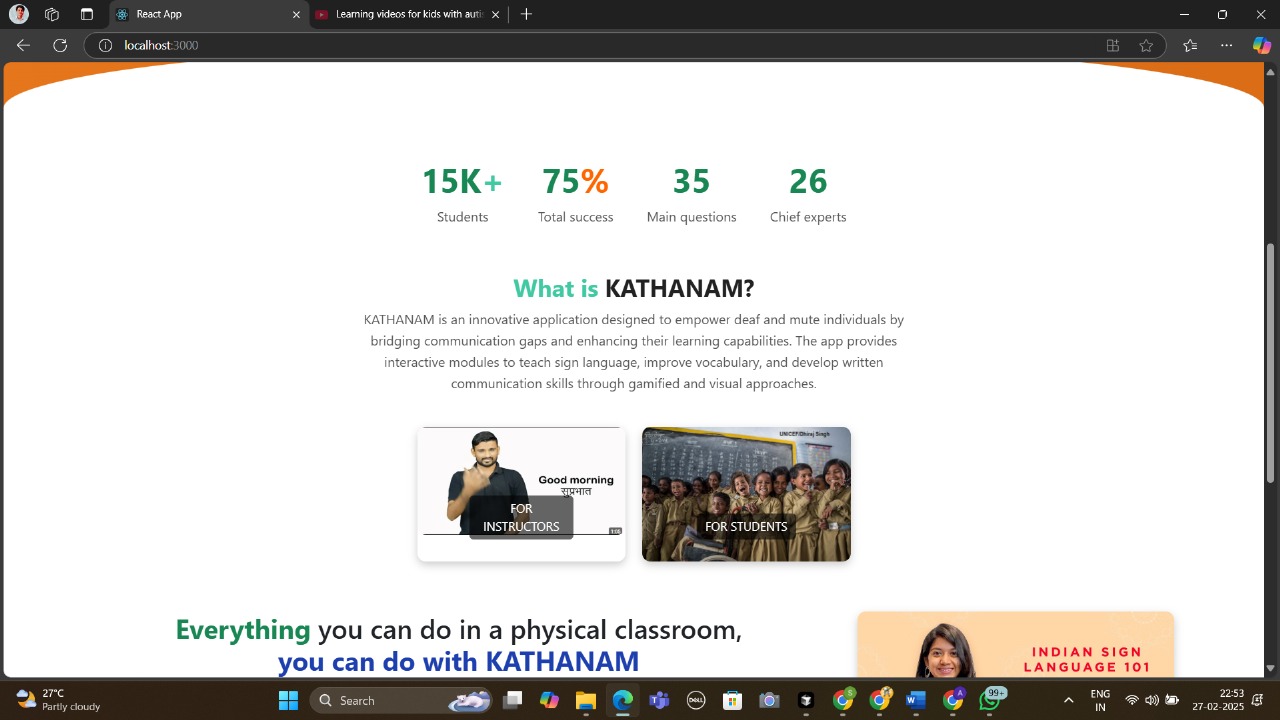
Task: Click the scrollbar up arrow
Action: pyautogui.click(x=1271, y=71)
